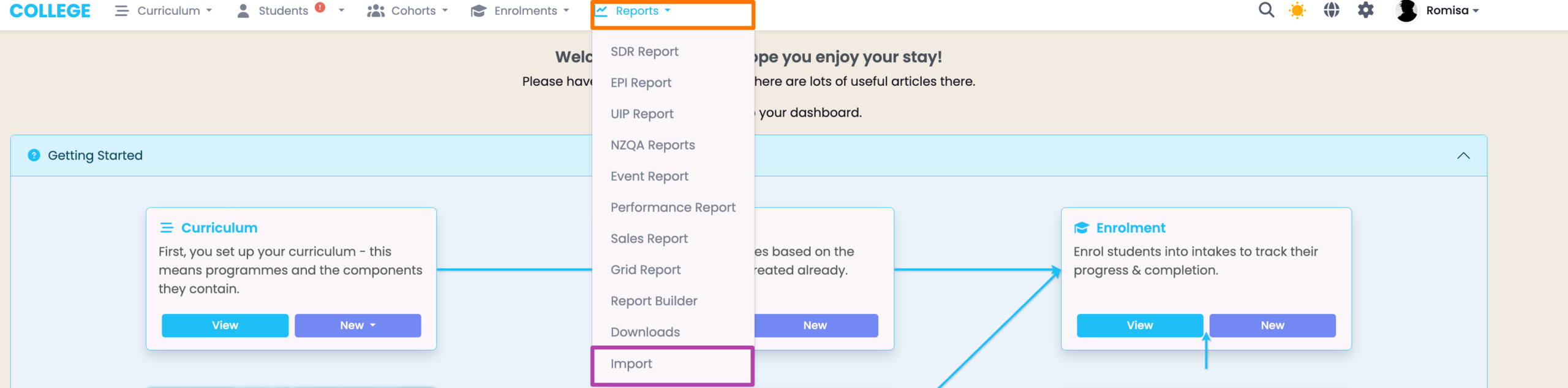
Task: Click the COLLEGE logo
Action: click(x=50, y=11)
